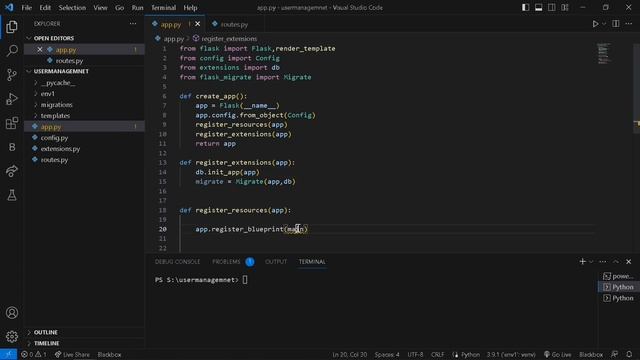The width and height of the screenshot is (640, 360).
Task: Open Customize Layout control
Action: [x=565, y=7]
